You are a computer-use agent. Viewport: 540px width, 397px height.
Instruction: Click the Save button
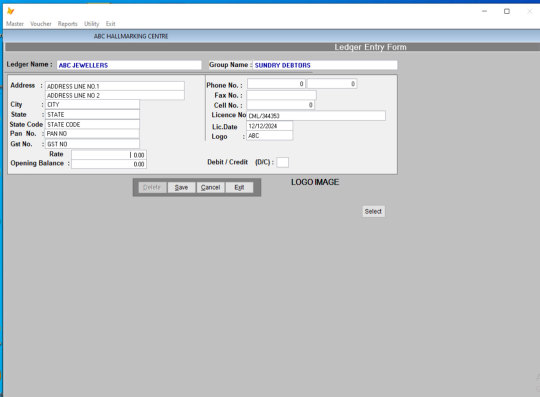click(181, 187)
